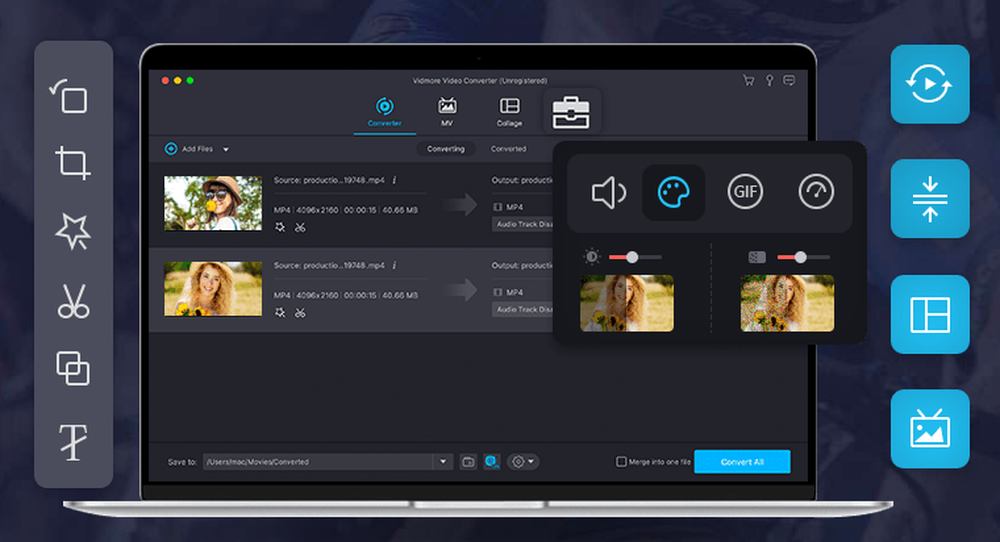Open Audio Track dropdown for curly-haired woman video
The image size is (1000, 542).
click(524, 309)
